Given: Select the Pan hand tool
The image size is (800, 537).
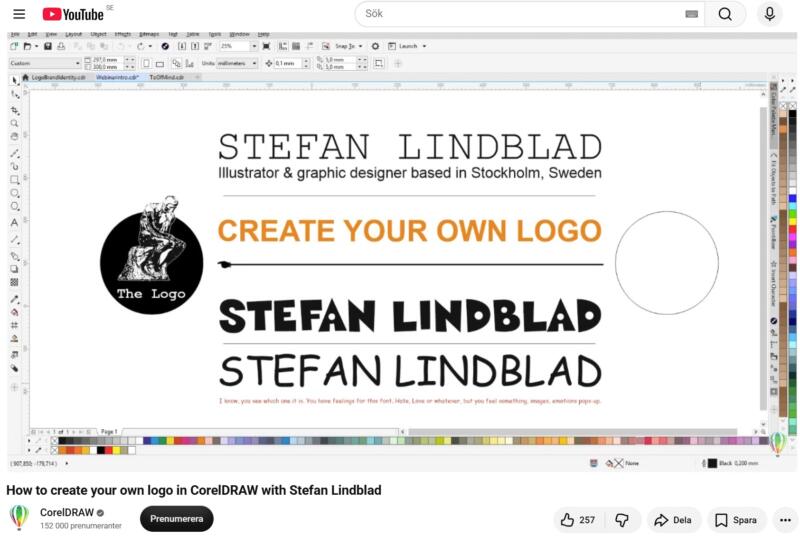Looking at the screenshot, I should click(14, 137).
